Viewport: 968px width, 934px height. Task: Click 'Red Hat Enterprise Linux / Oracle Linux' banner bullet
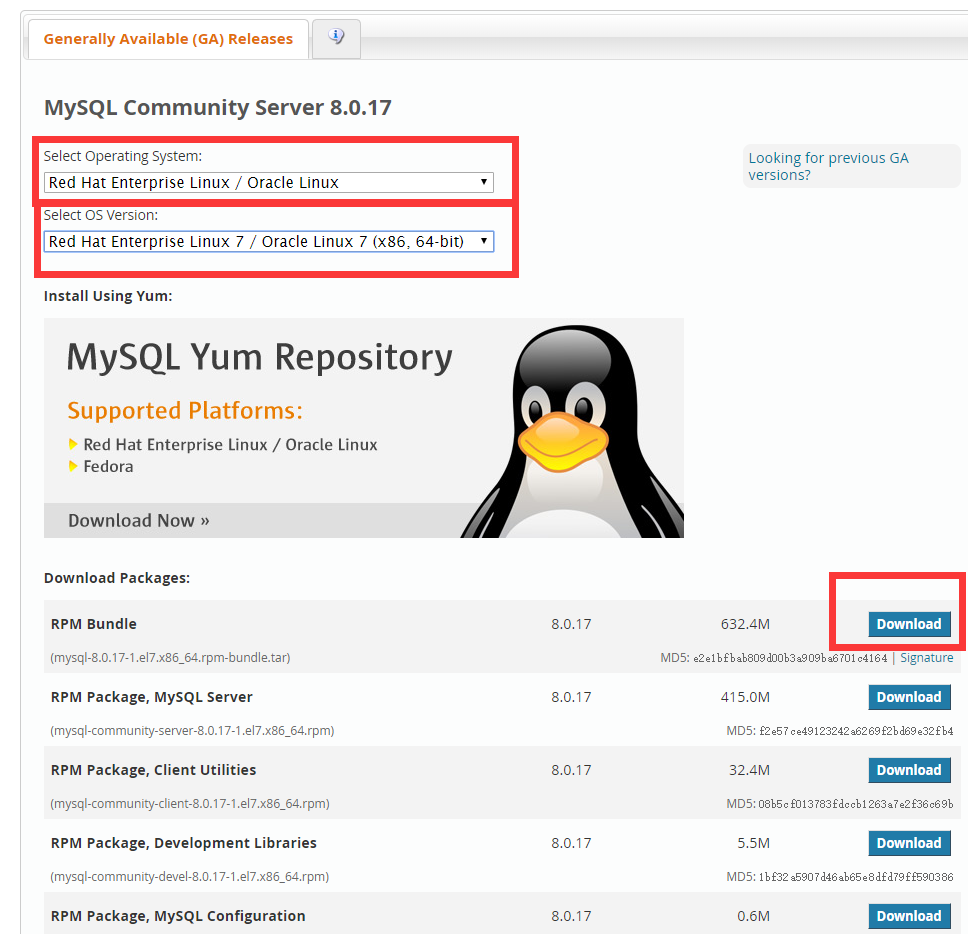pos(230,444)
